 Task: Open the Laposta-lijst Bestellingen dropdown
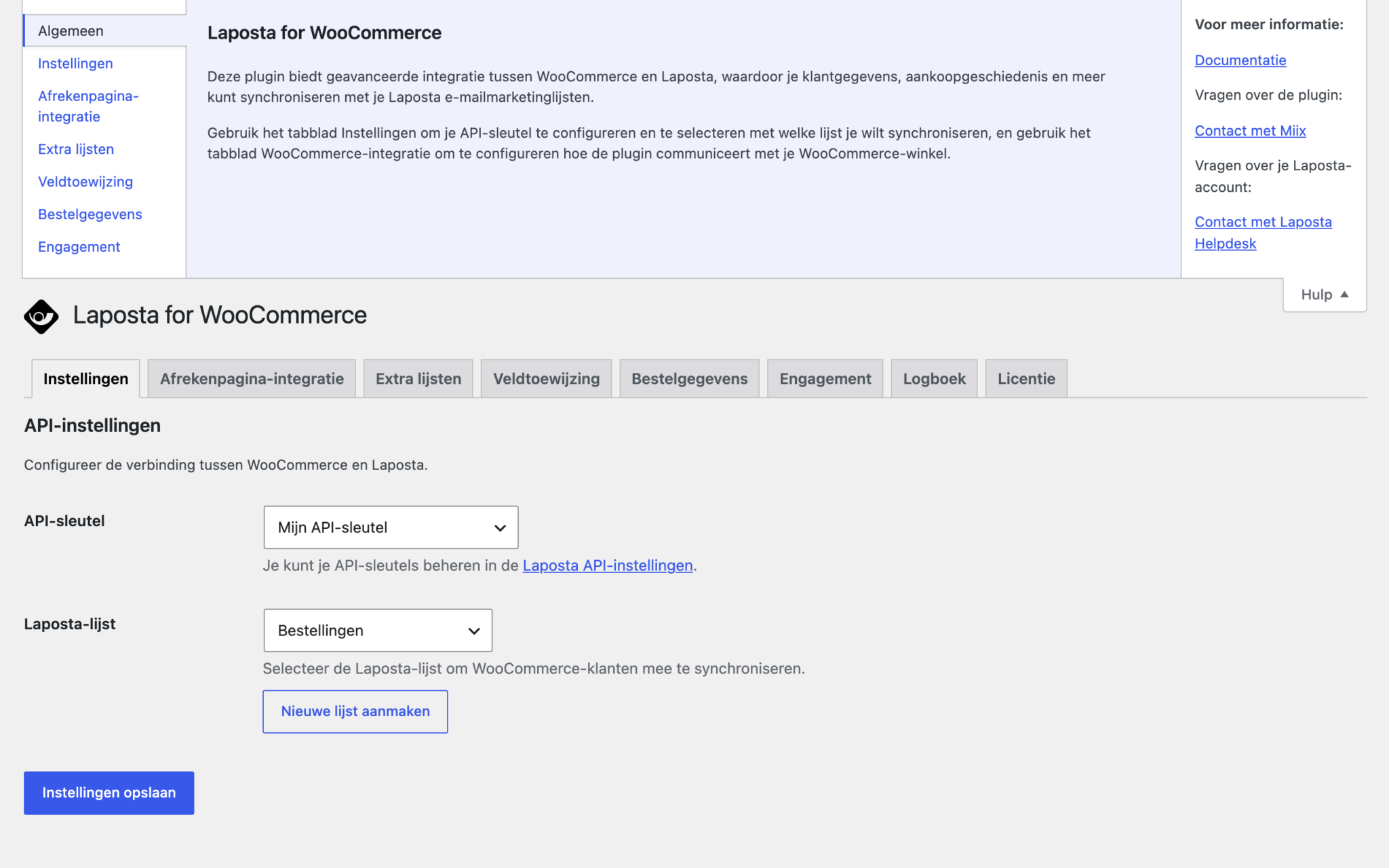click(378, 630)
